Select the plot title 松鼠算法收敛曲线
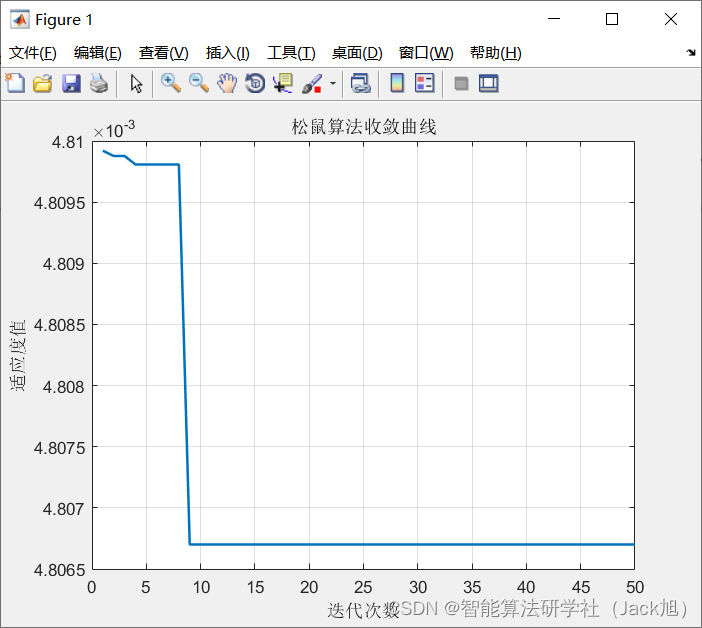 coord(364,127)
